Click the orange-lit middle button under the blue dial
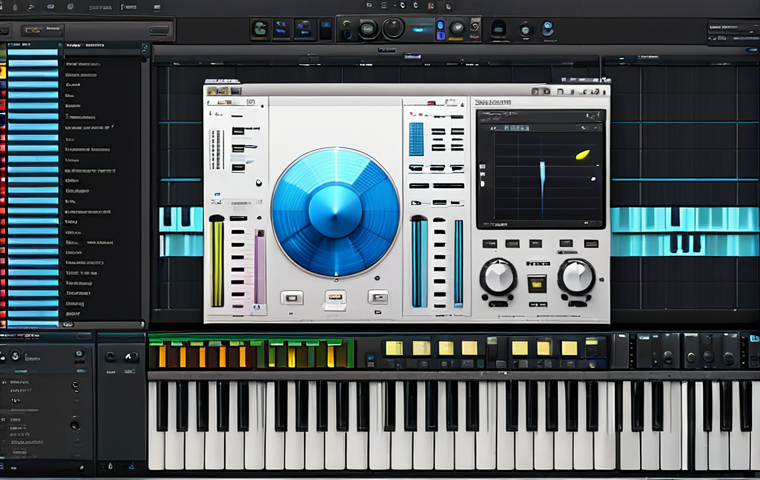 point(335,297)
